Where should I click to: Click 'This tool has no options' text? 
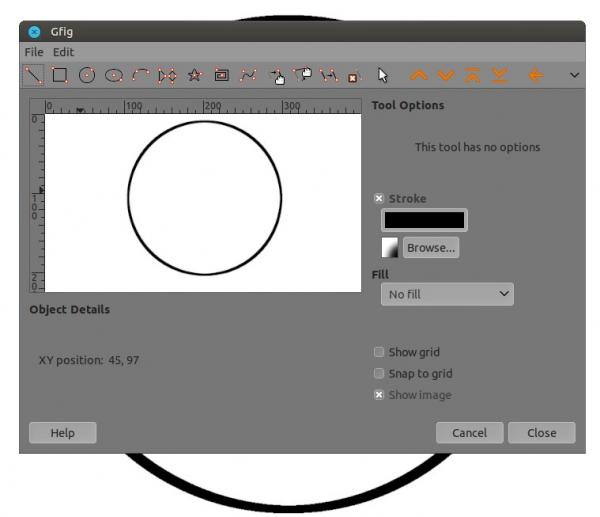tap(478, 147)
